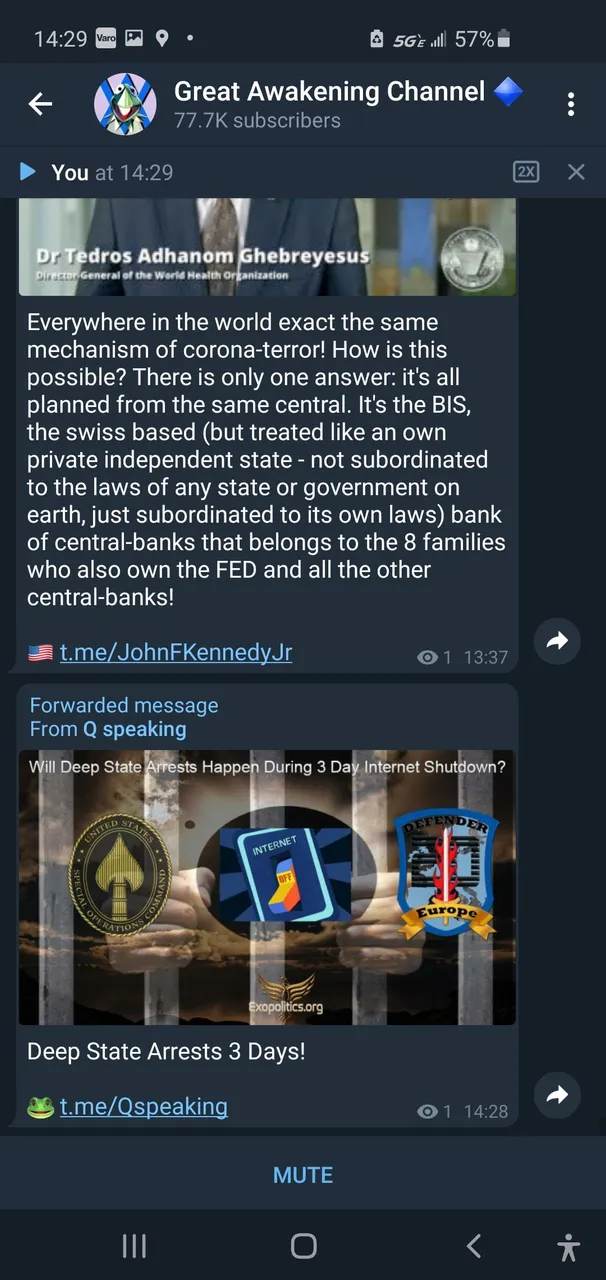The image size is (606, 1280).
Task: Open the Internet Shutdown image thumbnail
Action: coord(267,887)
